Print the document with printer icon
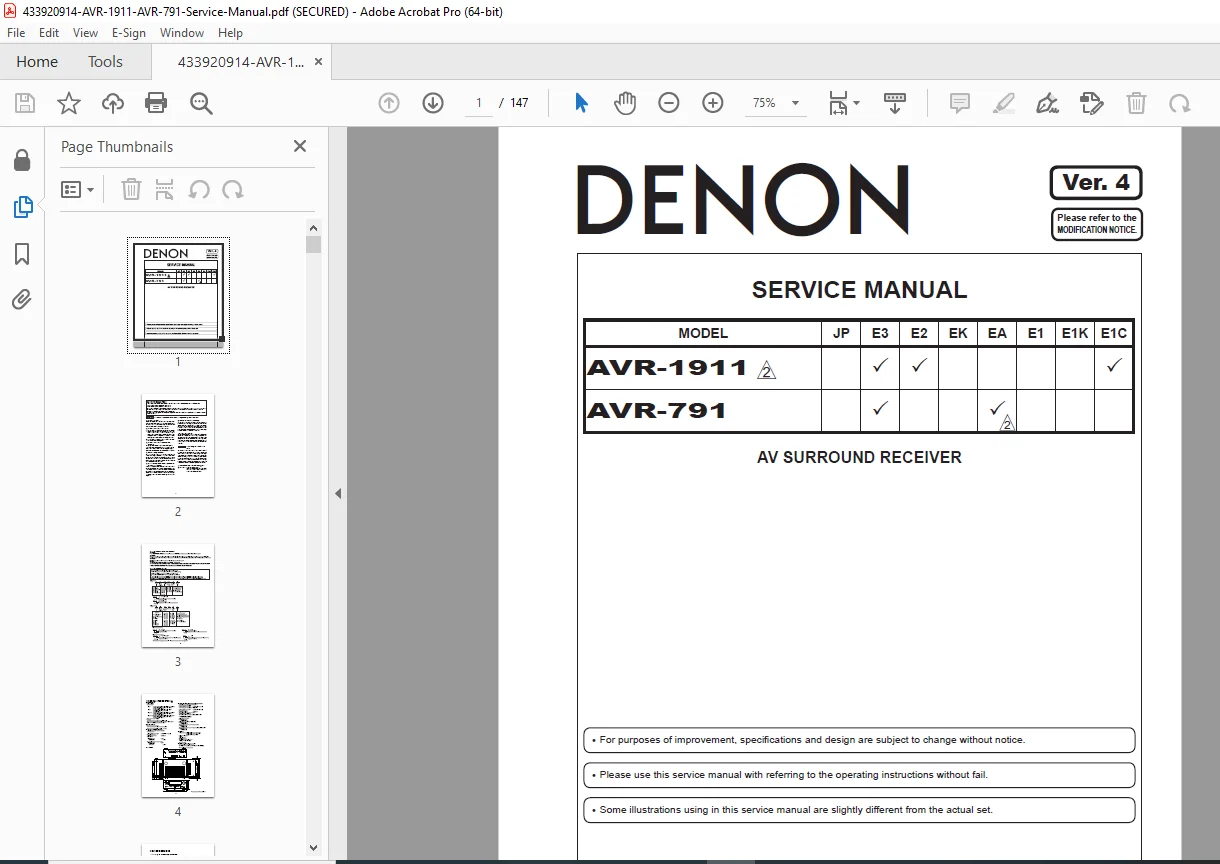The width and height of the screenshot is (1220, 864). [156, 103]
